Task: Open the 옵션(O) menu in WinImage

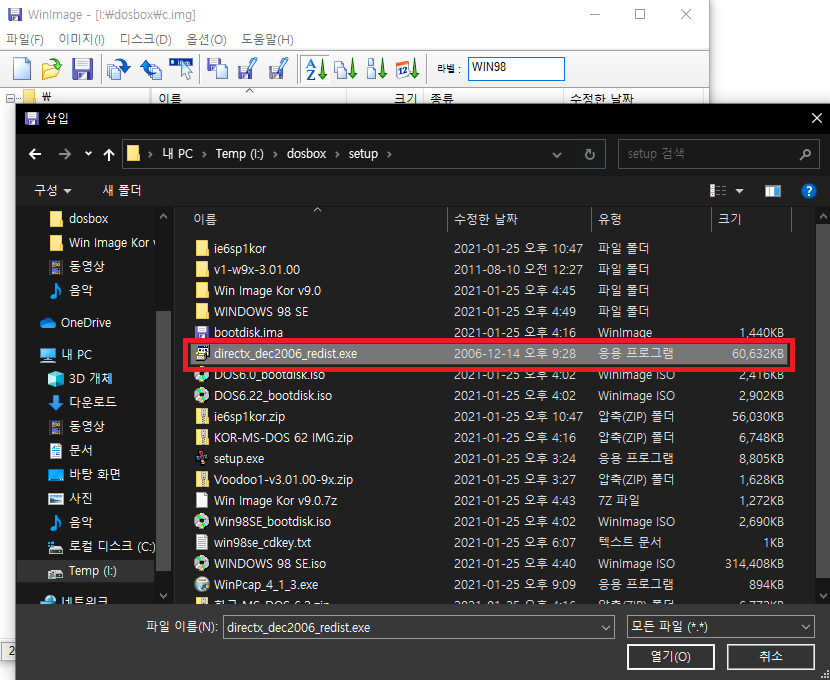Action: point(206,40)
